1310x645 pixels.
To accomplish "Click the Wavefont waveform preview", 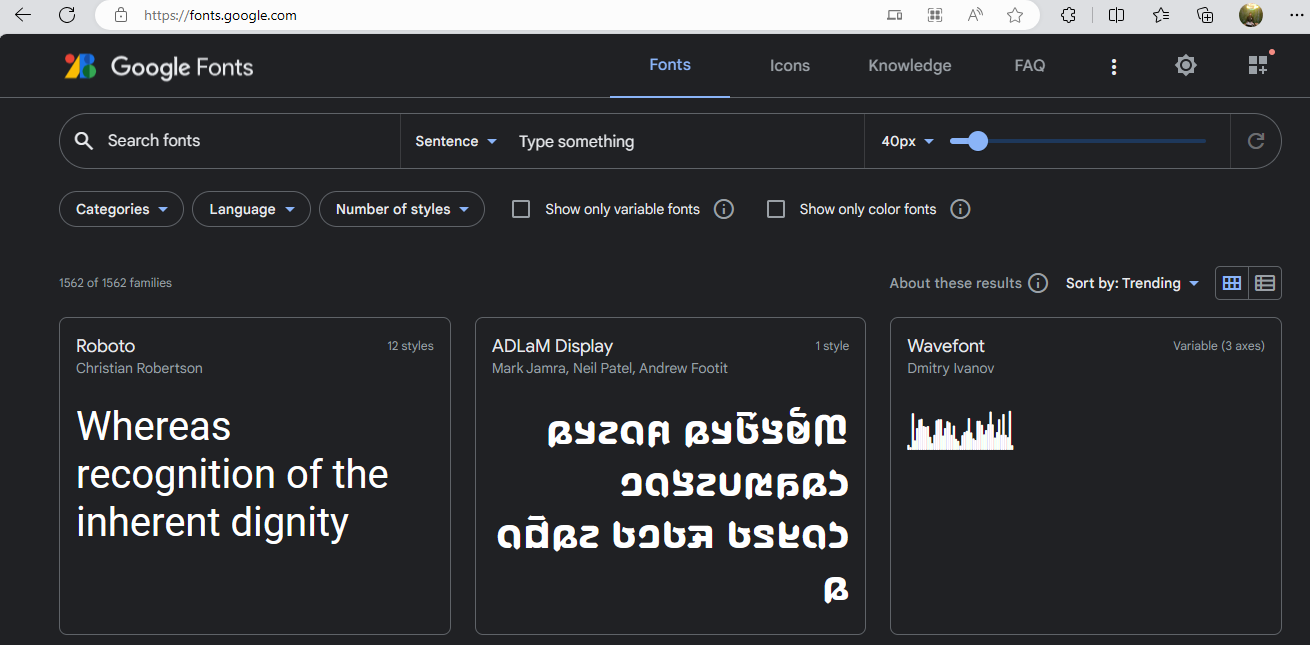I will (960, 430).
